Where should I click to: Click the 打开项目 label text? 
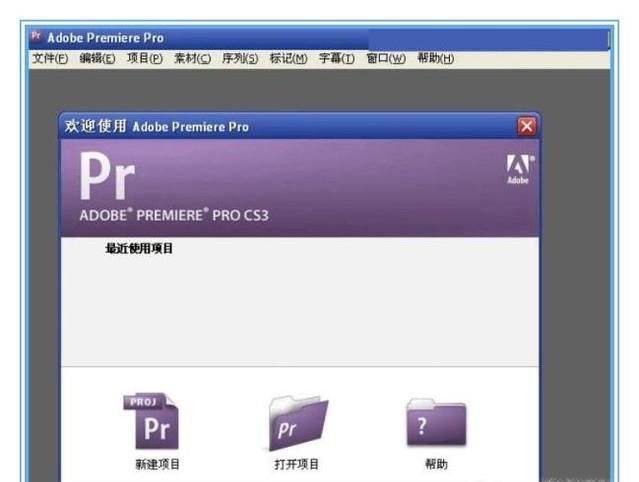(296, 464)
